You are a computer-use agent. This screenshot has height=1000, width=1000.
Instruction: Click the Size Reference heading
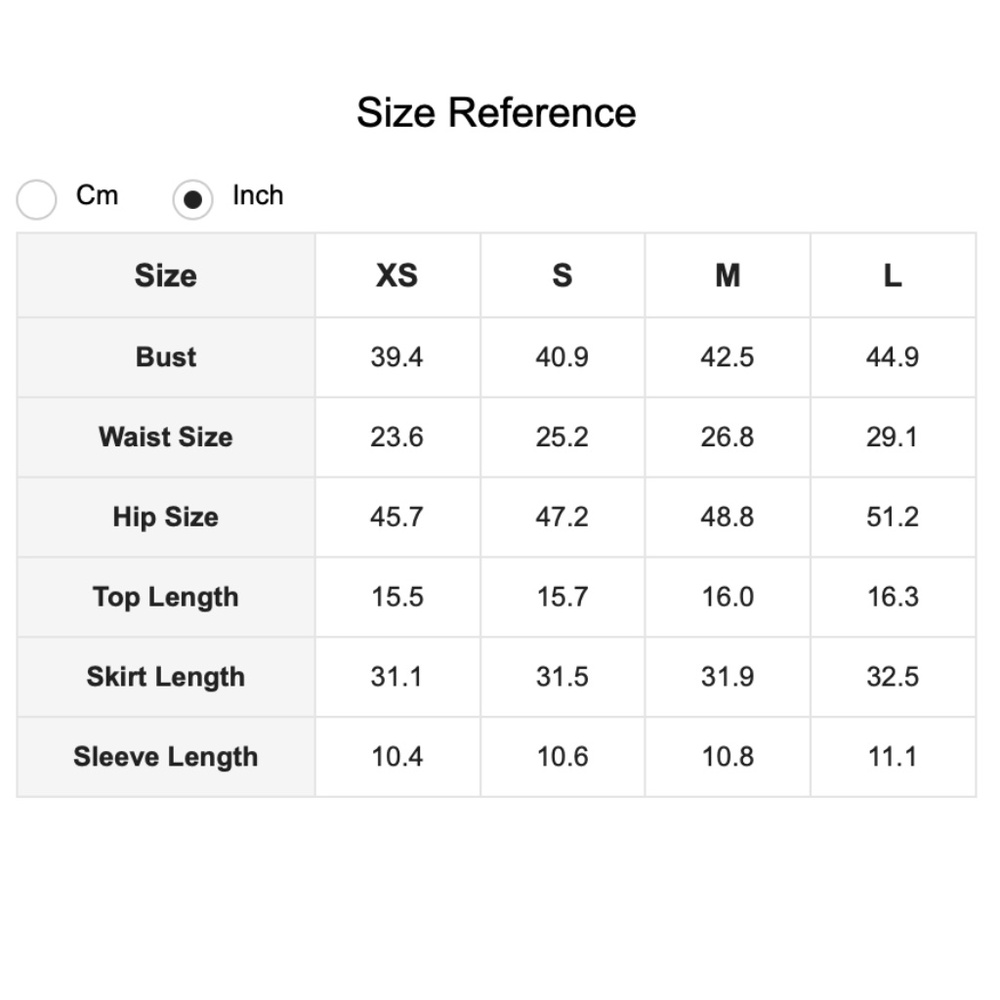click(x=496, y=112)
